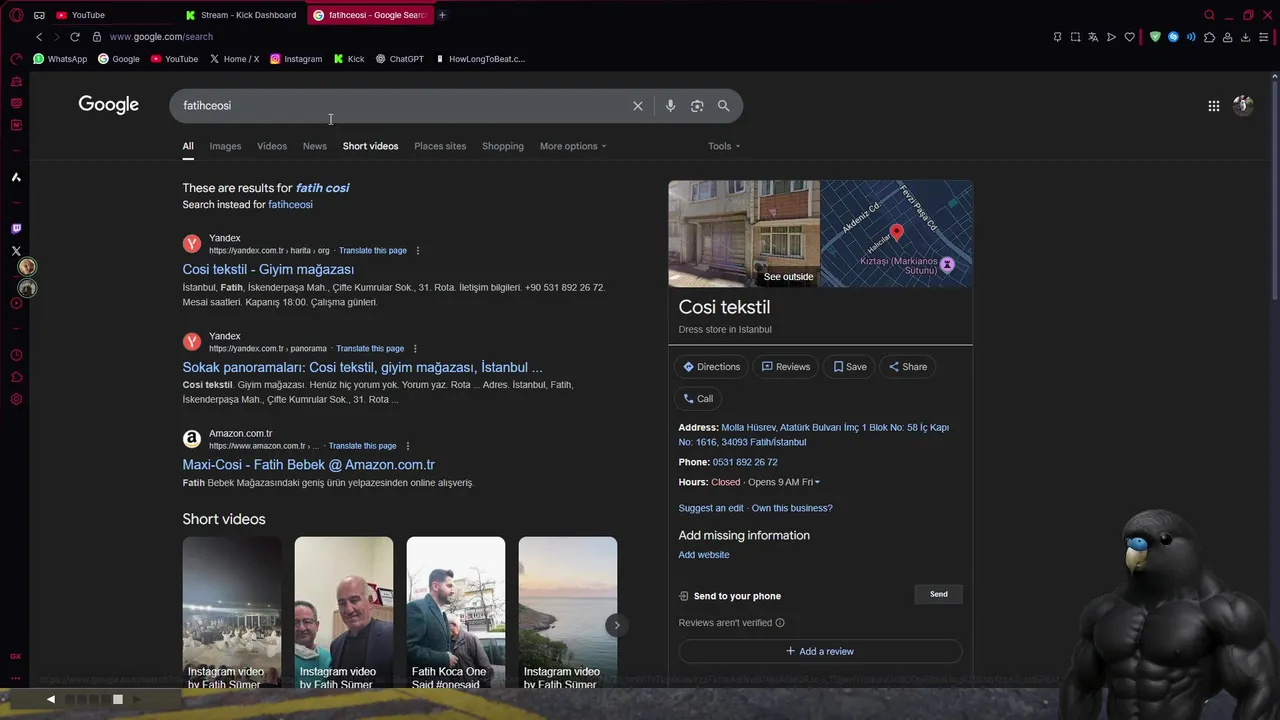Select the News search tab

tap(315, 146)
